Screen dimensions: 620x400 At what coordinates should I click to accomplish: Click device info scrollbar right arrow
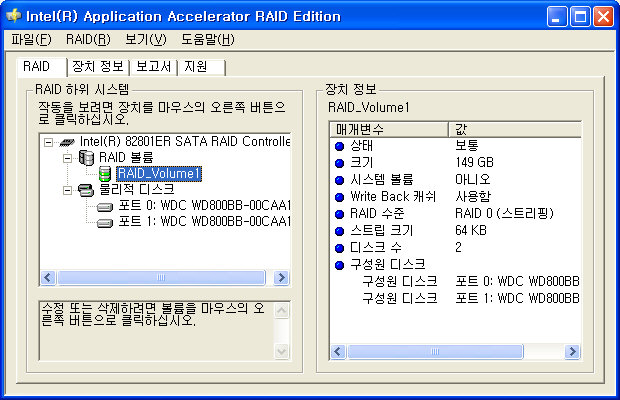click(x=572, y=351)
